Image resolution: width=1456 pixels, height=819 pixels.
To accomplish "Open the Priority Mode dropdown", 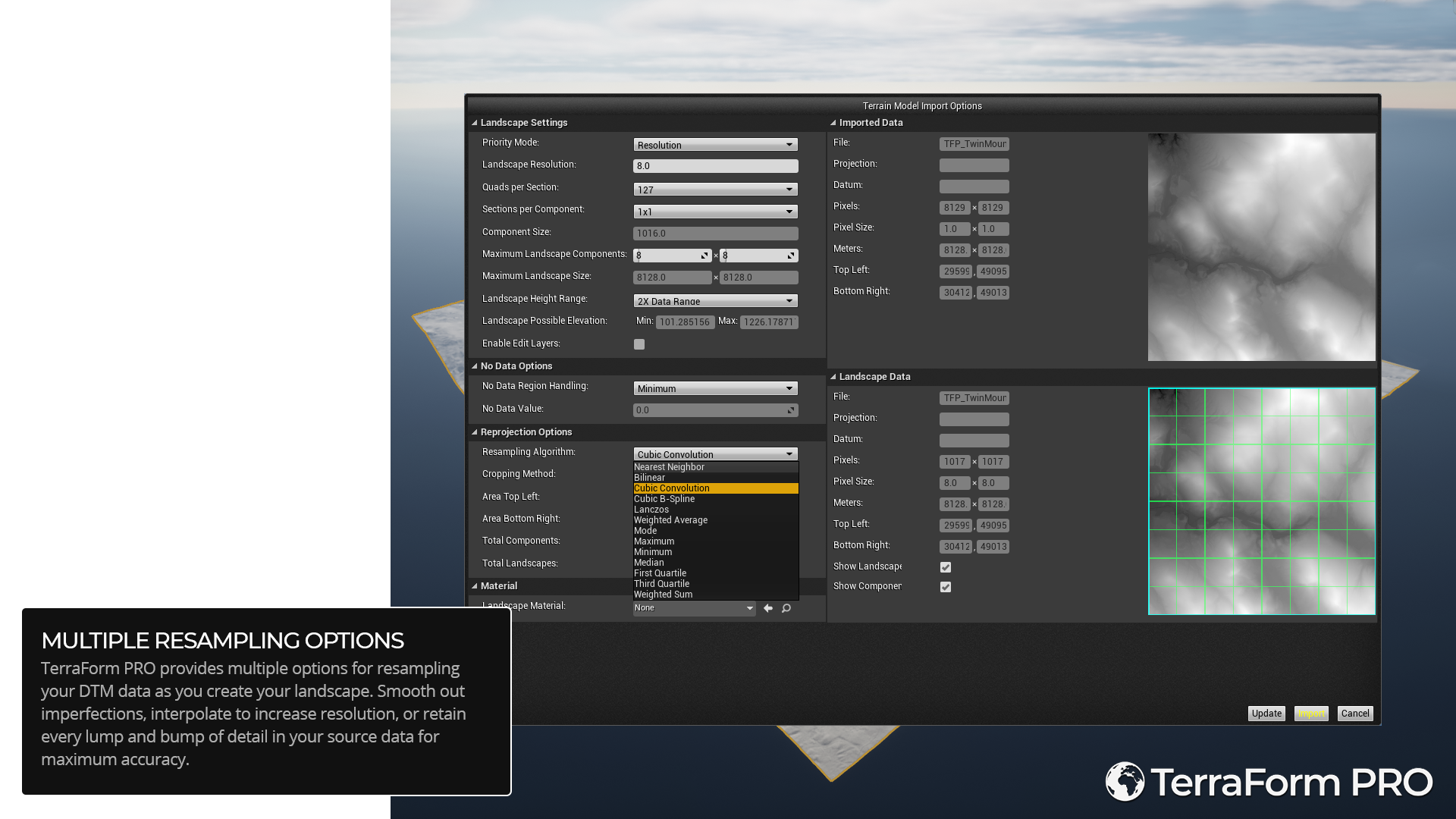I will click(x=716, y=145).
